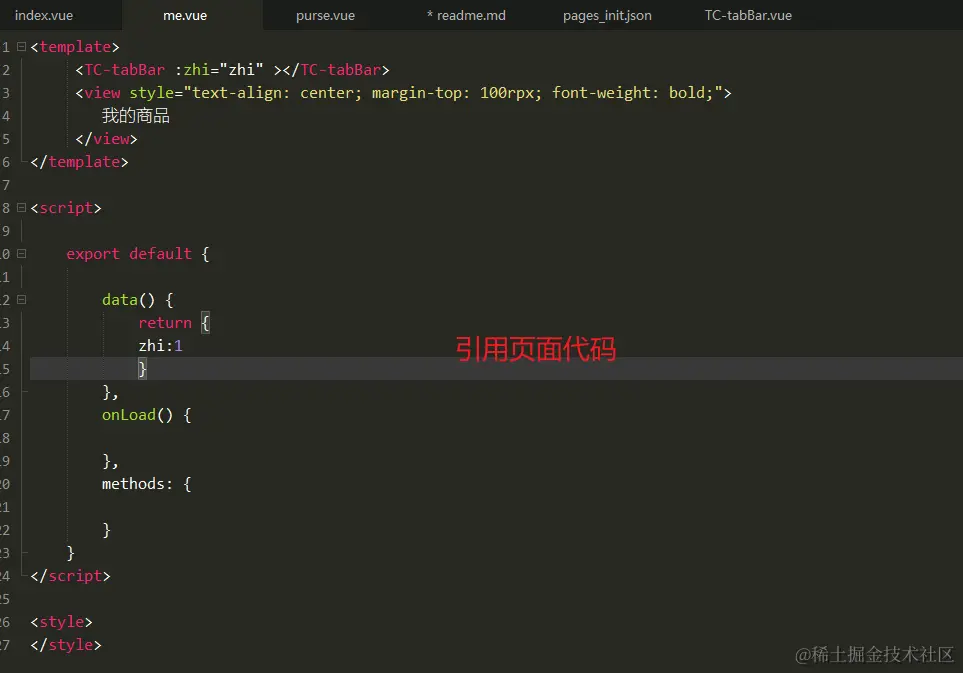Click the closing style tag

pos(66,645)
